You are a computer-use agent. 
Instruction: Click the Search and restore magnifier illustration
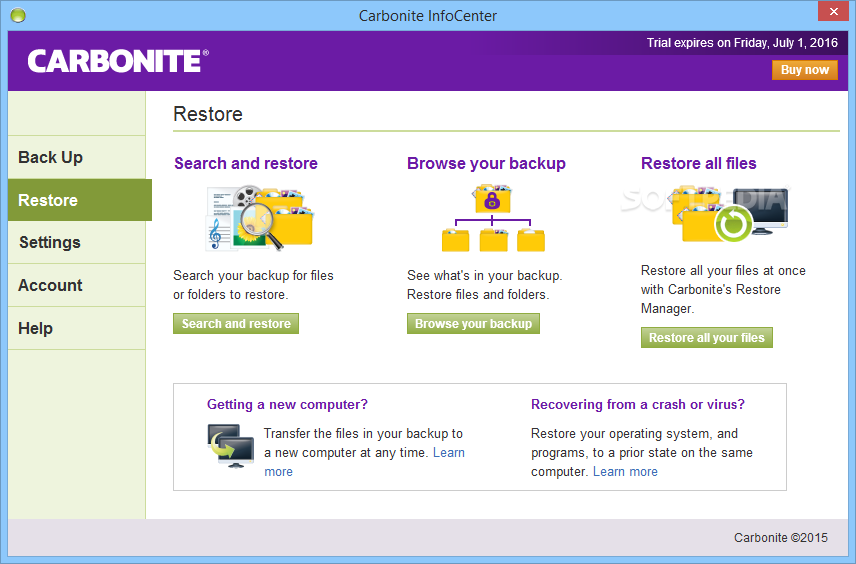coord(260,218)
